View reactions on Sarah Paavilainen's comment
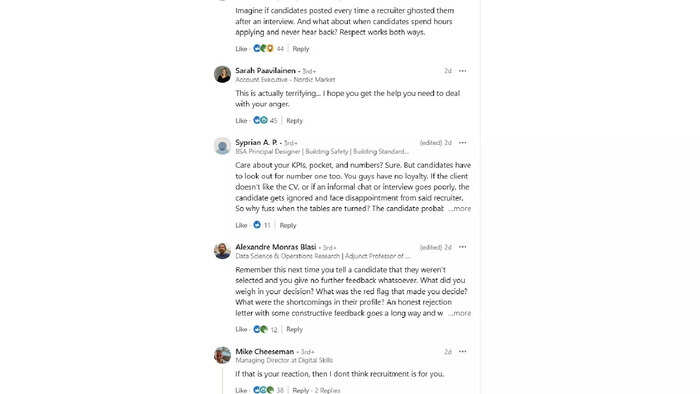Screen dimensions: 700x394 click(x=265, y=120)
